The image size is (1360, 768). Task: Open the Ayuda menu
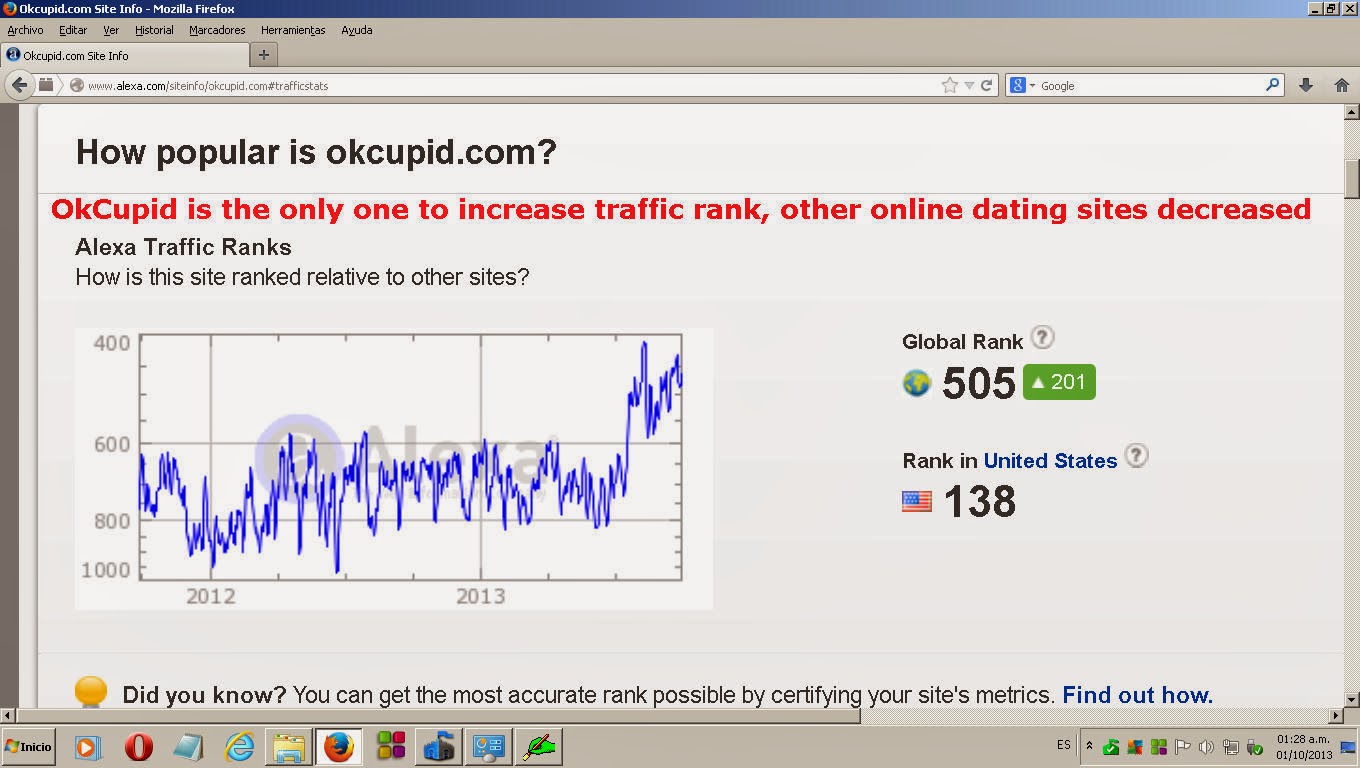357,30
